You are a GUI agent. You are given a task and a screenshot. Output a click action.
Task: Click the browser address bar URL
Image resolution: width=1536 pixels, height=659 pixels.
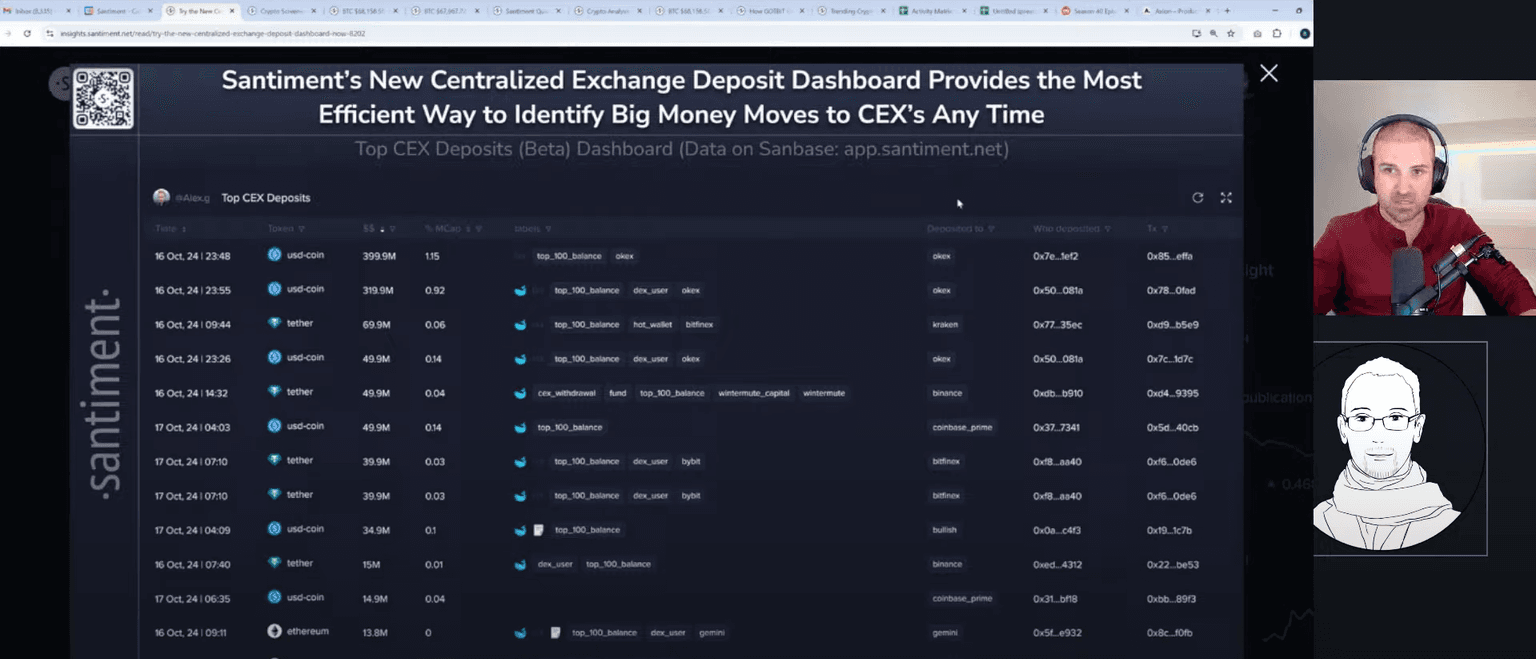tap(212, 33)
